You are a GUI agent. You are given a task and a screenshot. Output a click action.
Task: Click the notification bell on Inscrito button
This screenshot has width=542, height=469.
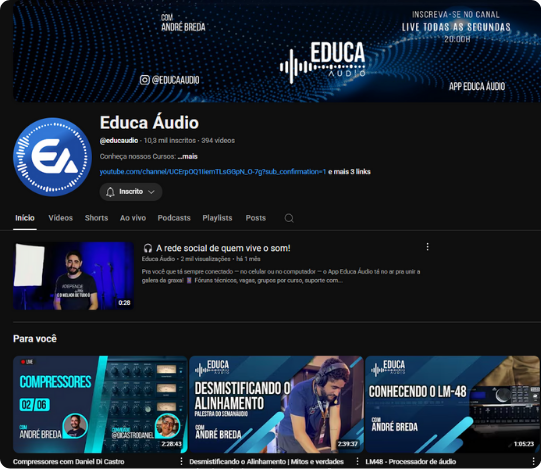pyautogui.click(x=110, y=192)
